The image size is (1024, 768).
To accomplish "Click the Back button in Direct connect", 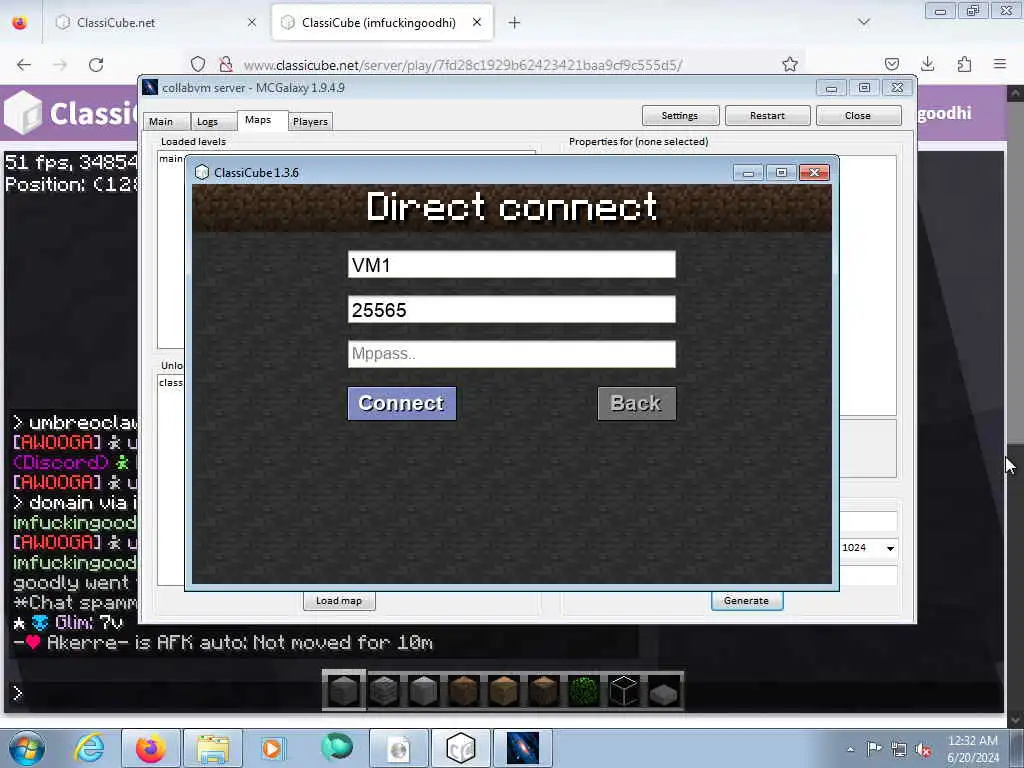I will pos(637,404).
